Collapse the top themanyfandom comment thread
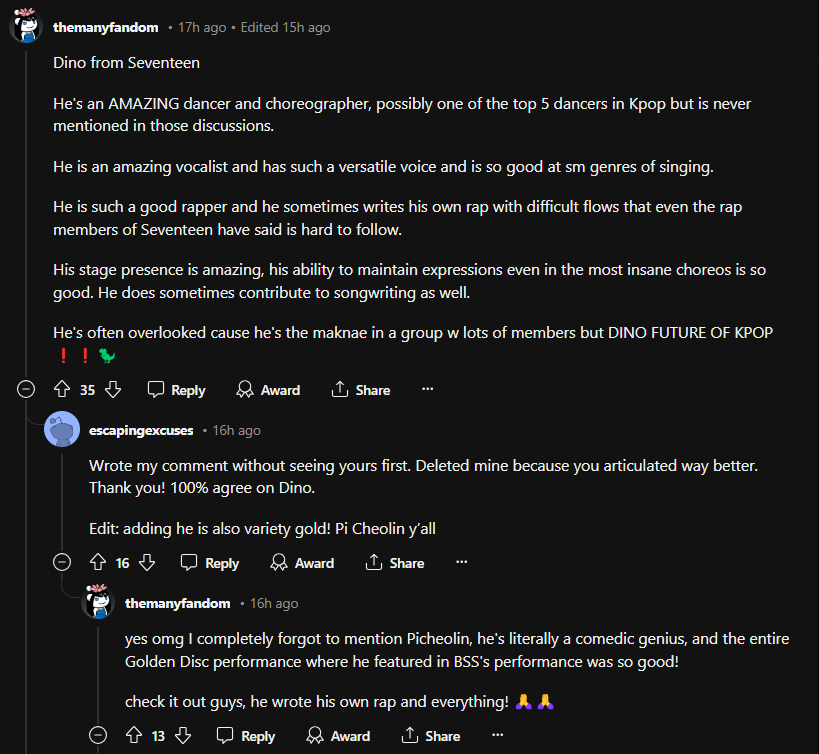 click(26, 390)
